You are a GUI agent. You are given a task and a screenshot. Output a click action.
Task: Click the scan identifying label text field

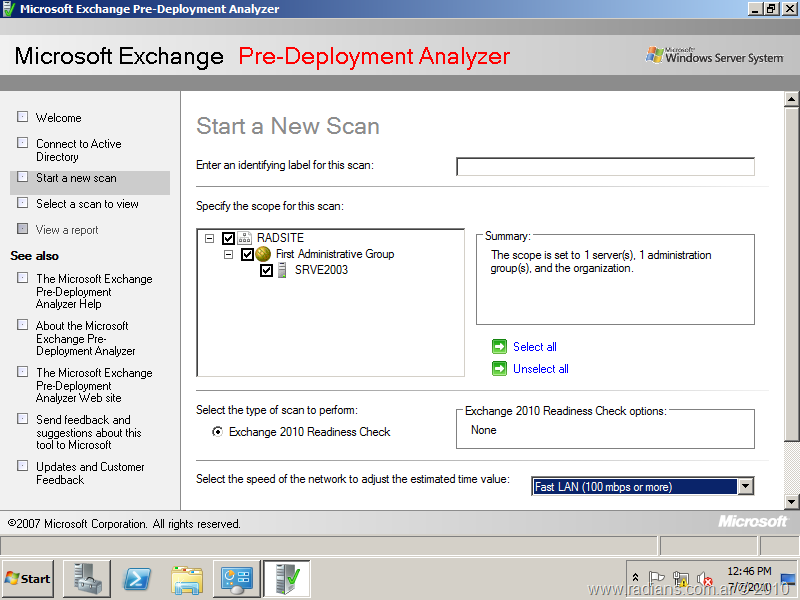pos(605,167)
